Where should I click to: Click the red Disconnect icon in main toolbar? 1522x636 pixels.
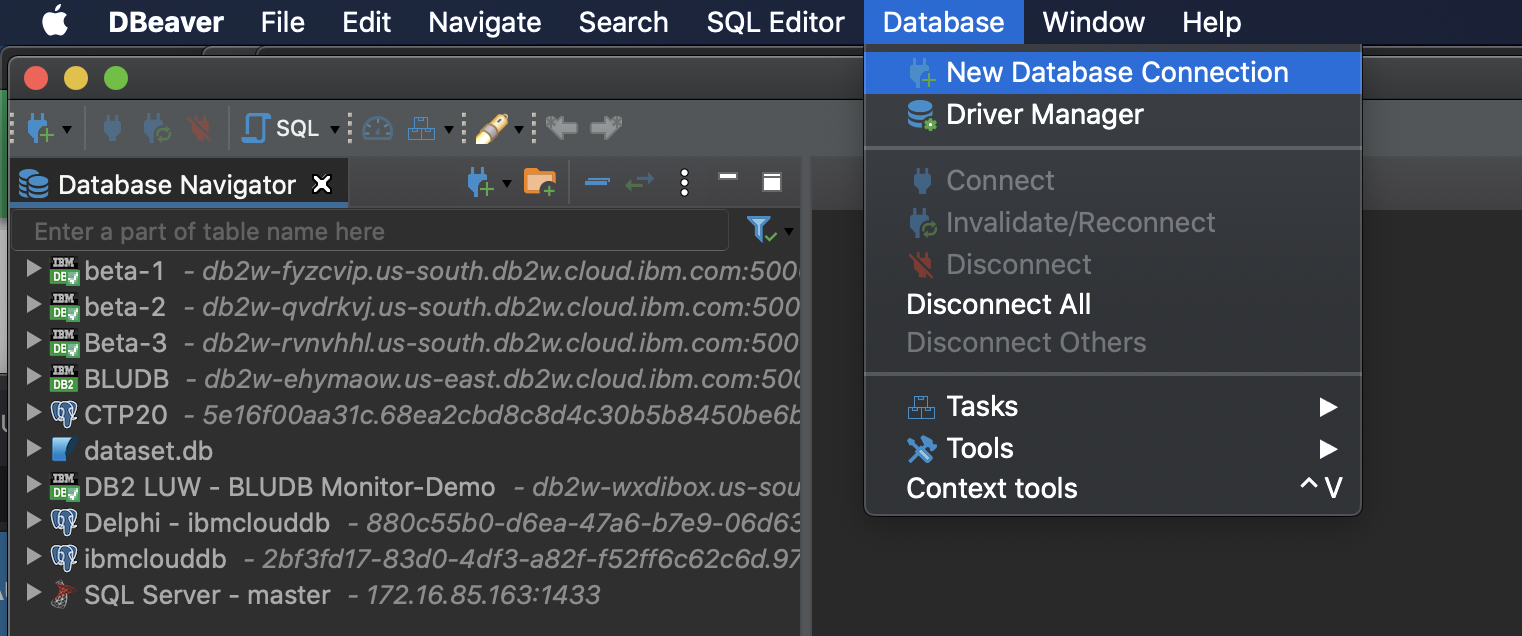pos(200,128)
